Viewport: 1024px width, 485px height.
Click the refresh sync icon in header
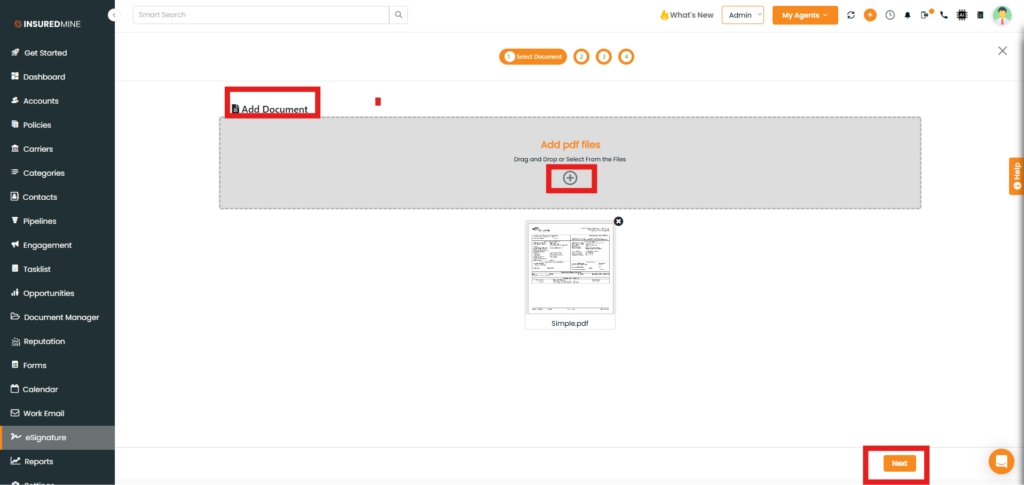851,15
